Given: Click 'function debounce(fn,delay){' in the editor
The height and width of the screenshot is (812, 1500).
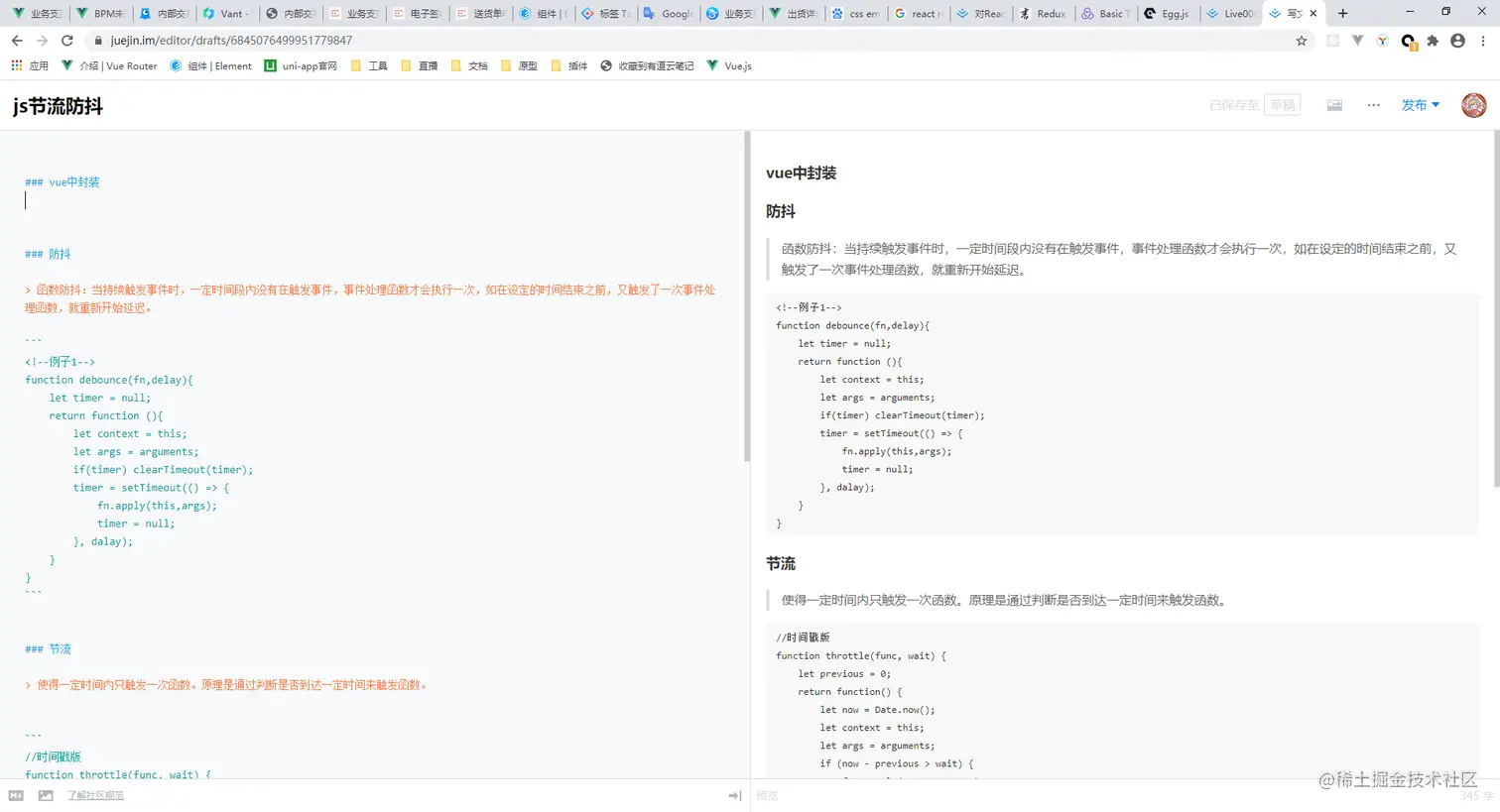Looking at the screenshot, I should coord(109,380).
